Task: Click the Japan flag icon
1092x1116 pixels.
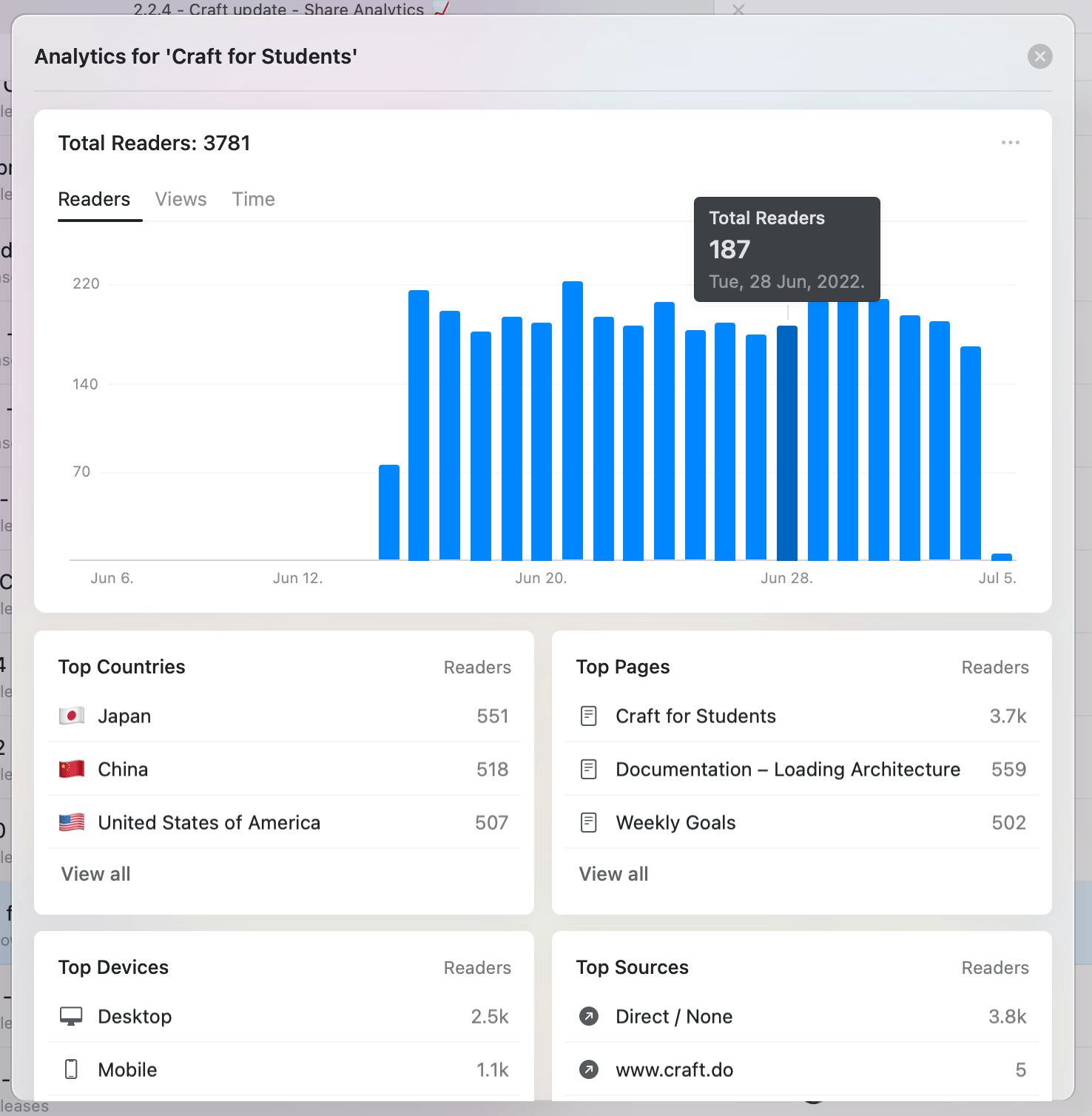Action: 70,716
